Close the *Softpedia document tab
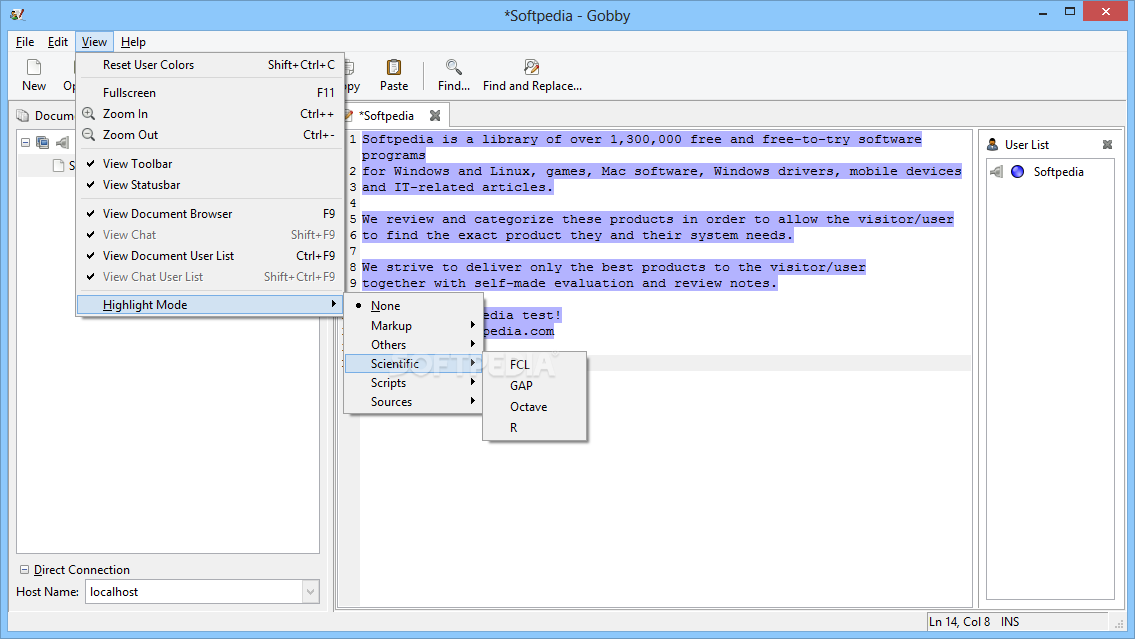 pos(435,116)
